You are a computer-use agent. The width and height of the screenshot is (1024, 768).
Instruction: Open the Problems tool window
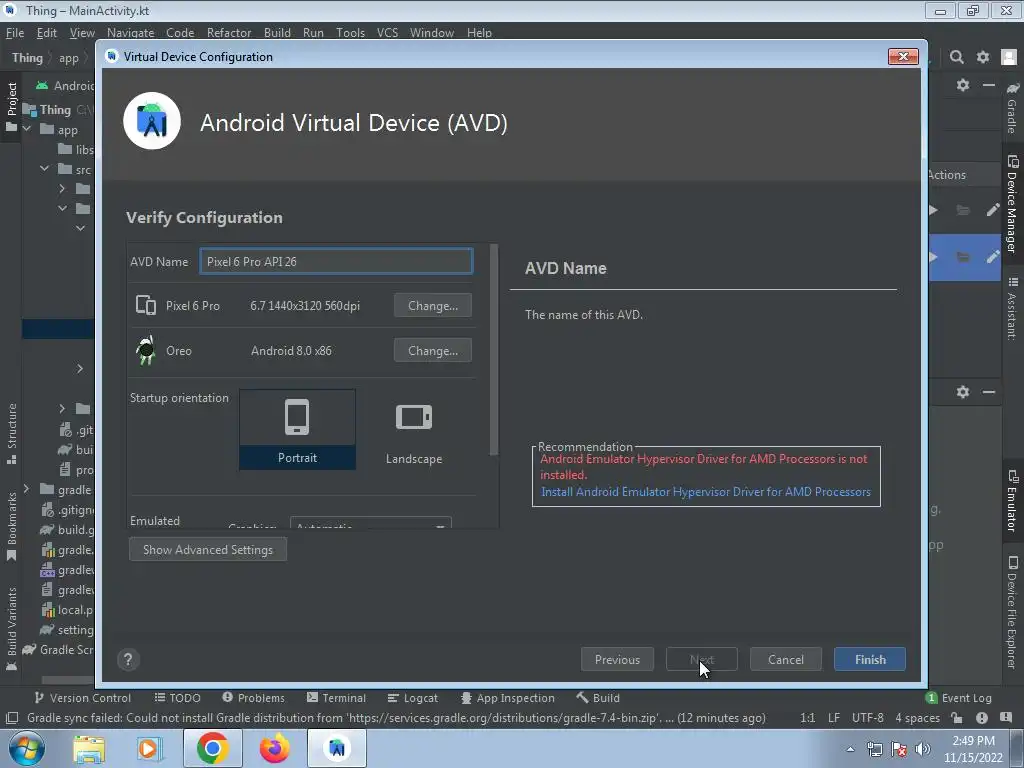253,698
